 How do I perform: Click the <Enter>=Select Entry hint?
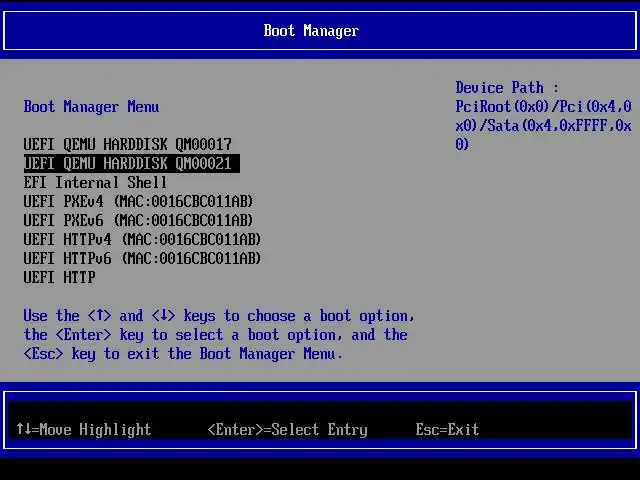(x=288, y=429)
